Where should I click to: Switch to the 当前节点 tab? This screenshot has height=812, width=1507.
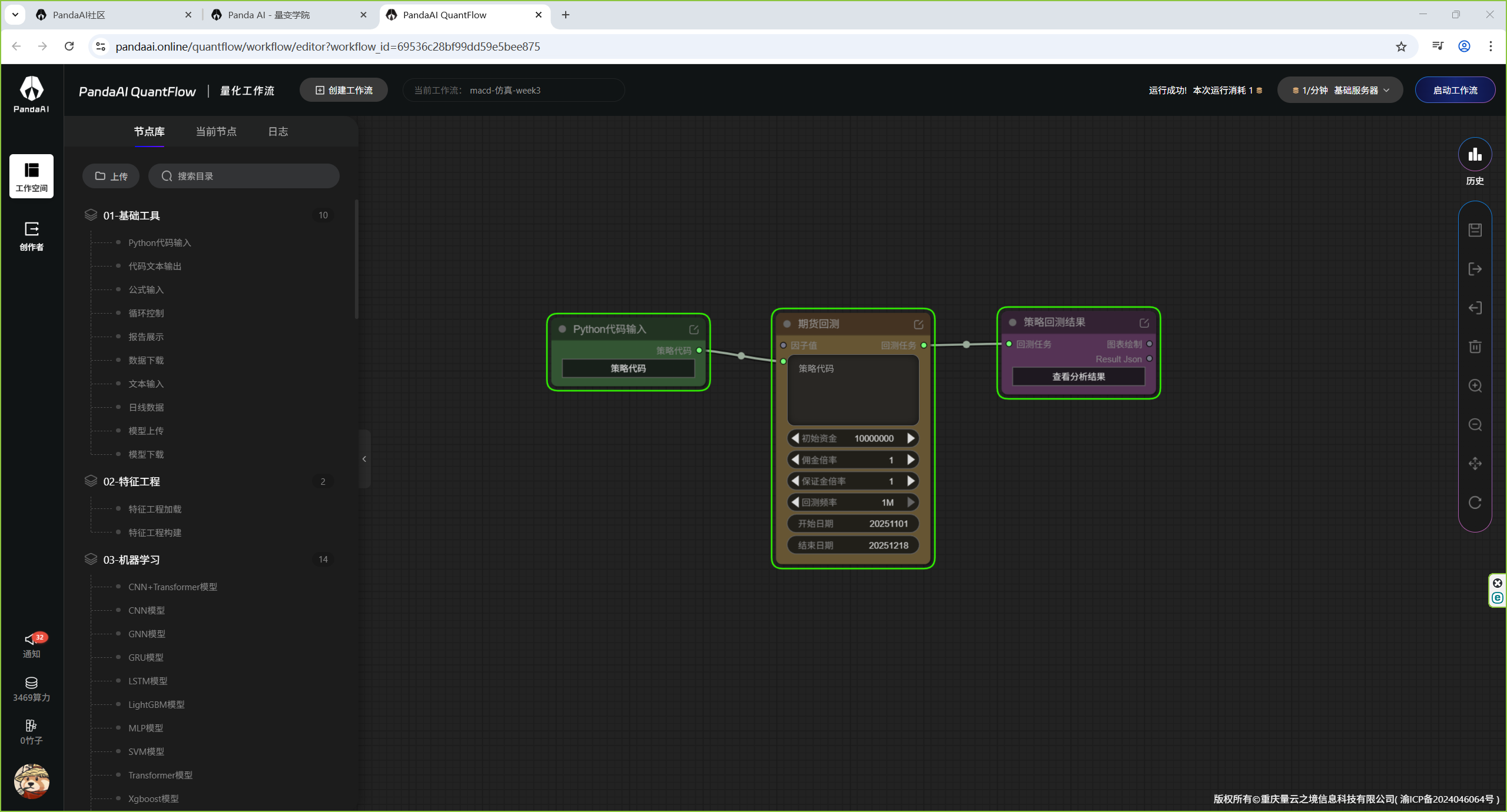coord(216,132)
